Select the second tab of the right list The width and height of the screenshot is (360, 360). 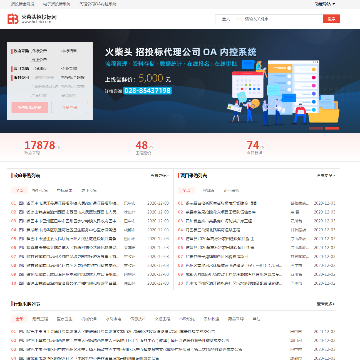(x=208, y=190)
